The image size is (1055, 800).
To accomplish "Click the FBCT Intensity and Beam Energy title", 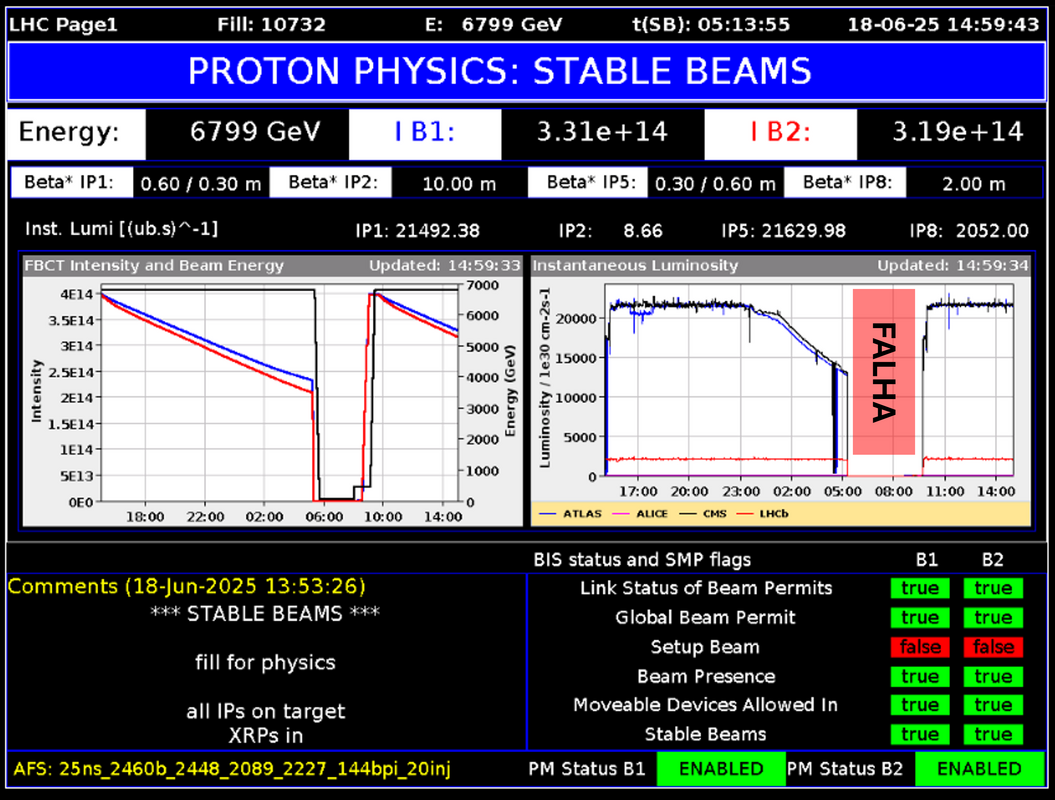I will (157, 266).
